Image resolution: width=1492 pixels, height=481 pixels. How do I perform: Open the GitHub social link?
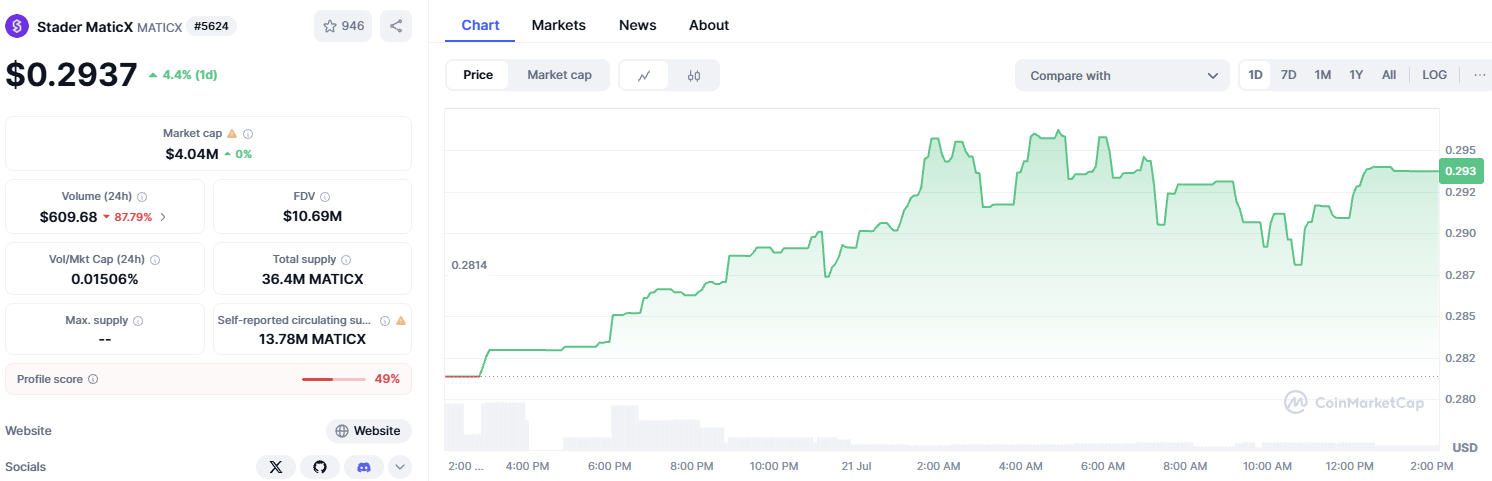tap(320, 467)
